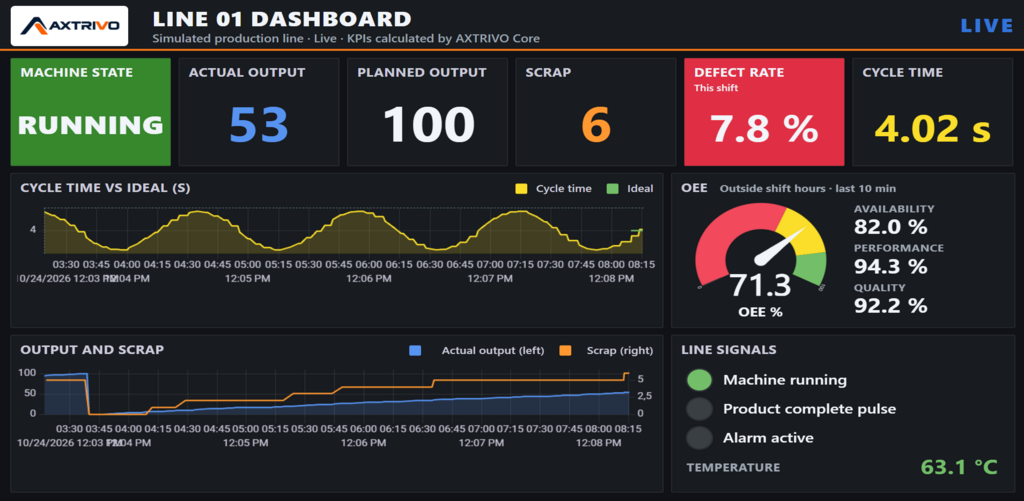Screen dimensions: 1024x501
Task: Click the Machine running label
Action: coord(785,380)
